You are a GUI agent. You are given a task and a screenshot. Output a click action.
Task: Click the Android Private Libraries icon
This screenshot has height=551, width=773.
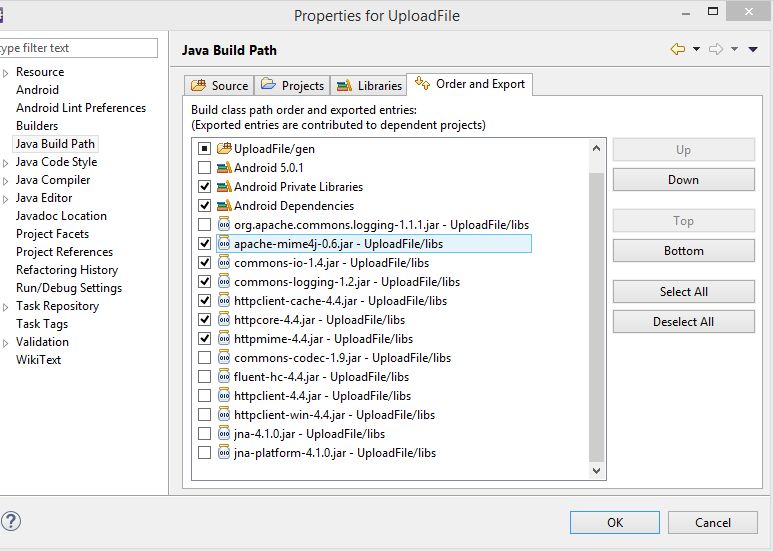coord(224,186)
